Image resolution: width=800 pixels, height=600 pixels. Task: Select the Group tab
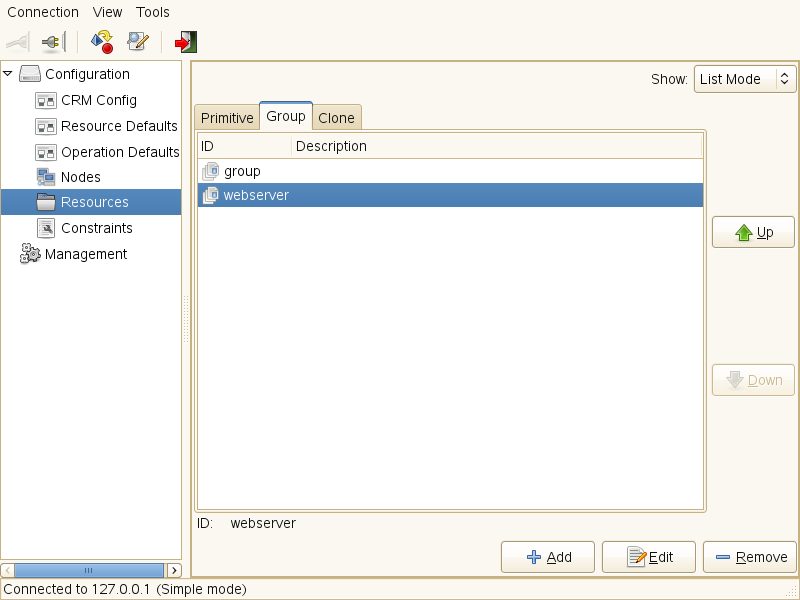[286, 116]
